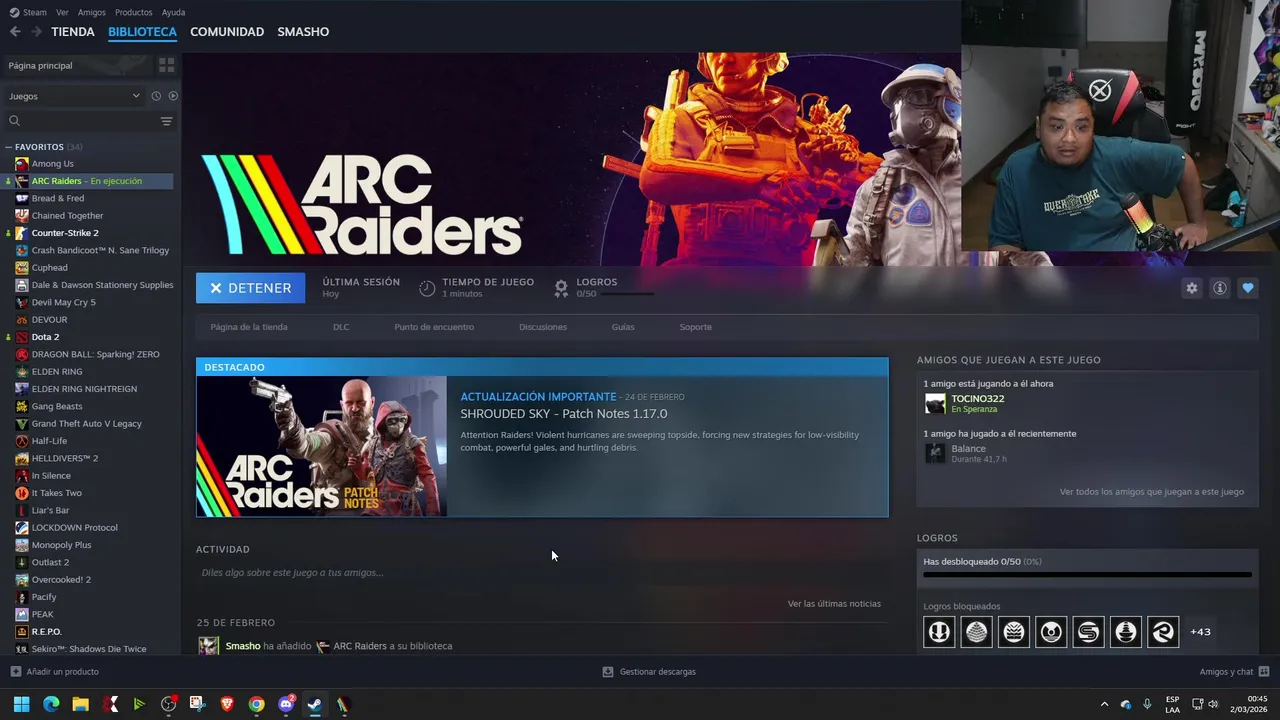The width and height of the screenshot is (1280, 720).
Task: Open the Punto de encuentro tab
Action: point(434,327)
